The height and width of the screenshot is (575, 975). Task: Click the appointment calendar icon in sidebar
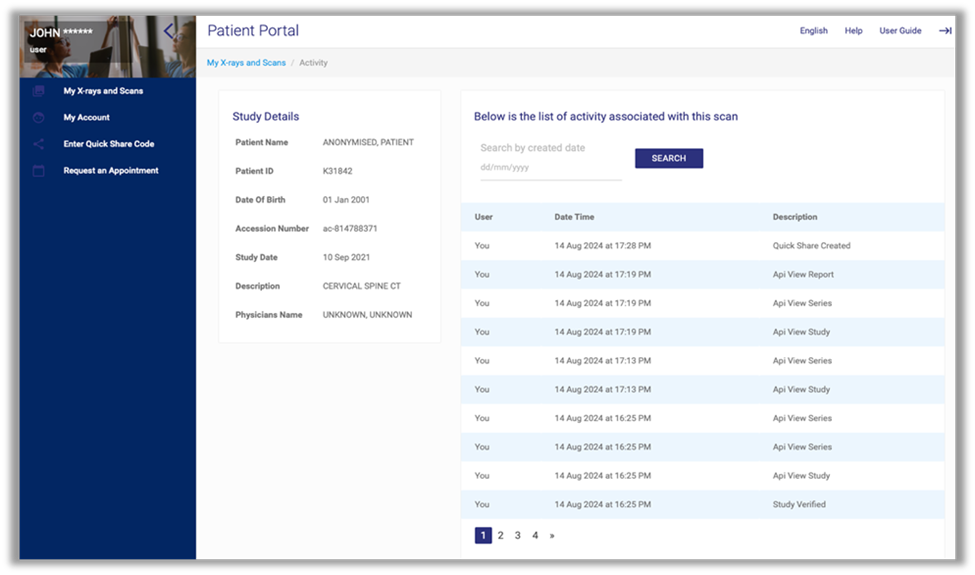39,171
